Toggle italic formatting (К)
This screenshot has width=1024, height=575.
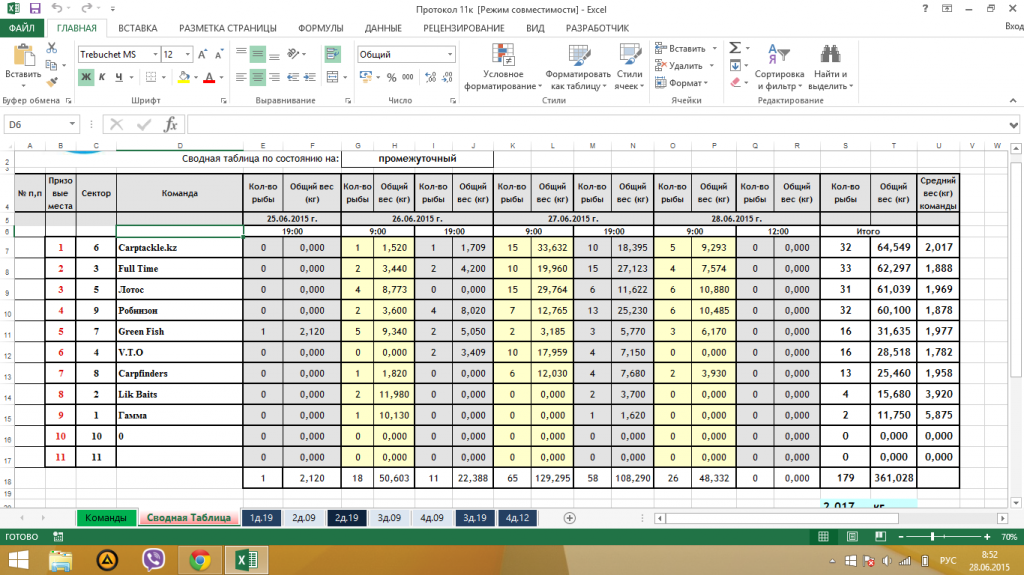coord(102,78)
